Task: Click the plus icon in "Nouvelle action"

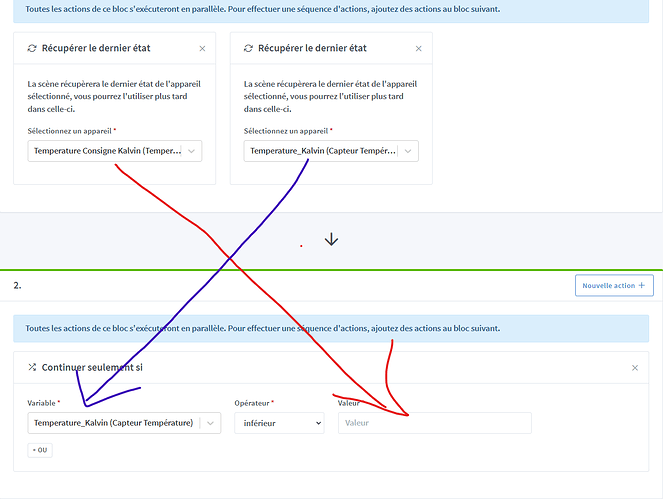Action: pos(641,285)
